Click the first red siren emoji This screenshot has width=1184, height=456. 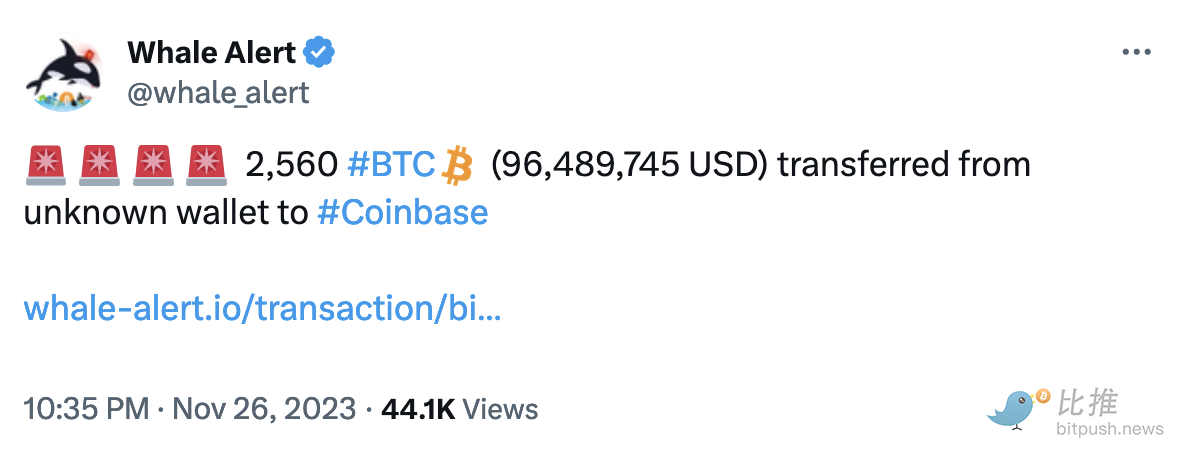click(x=44, y=165)
